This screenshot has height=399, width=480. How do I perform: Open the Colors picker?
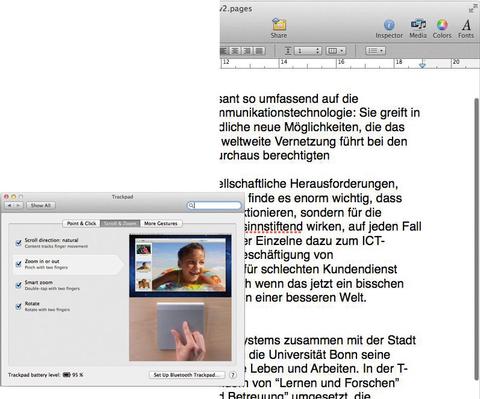[x=442, y=28]
